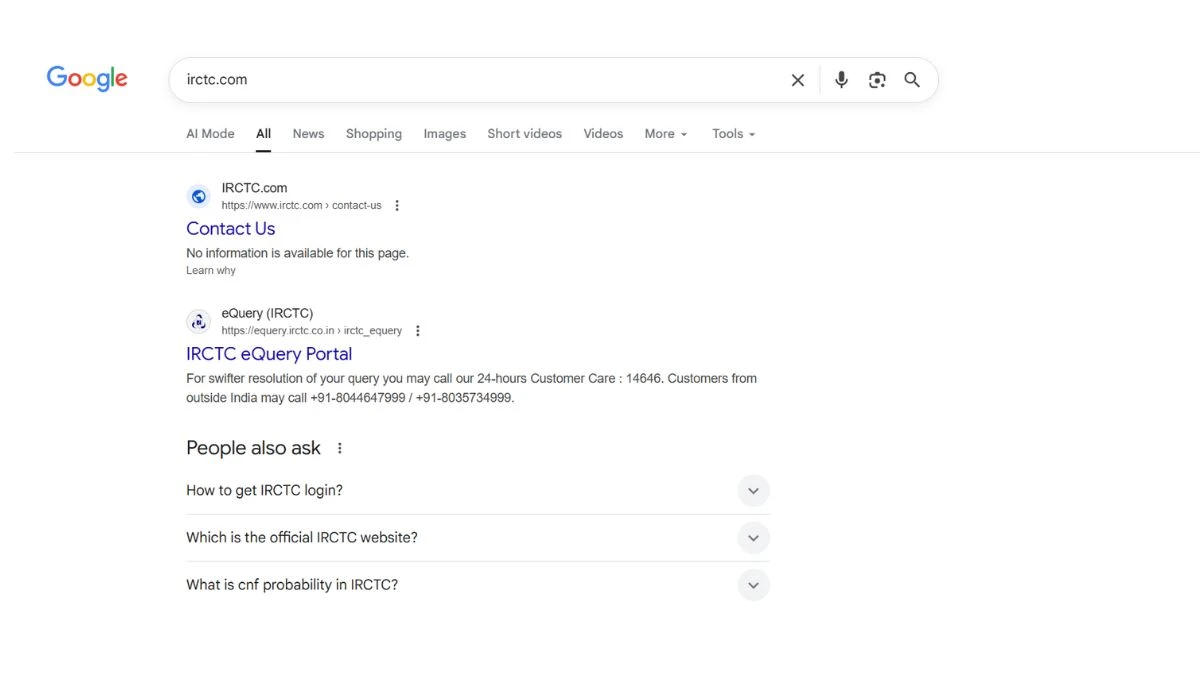Image resolution: width=1200 pixels, height=675 pixels.
Task: Open the More dropdown menu
Action: tap(666, 134)
